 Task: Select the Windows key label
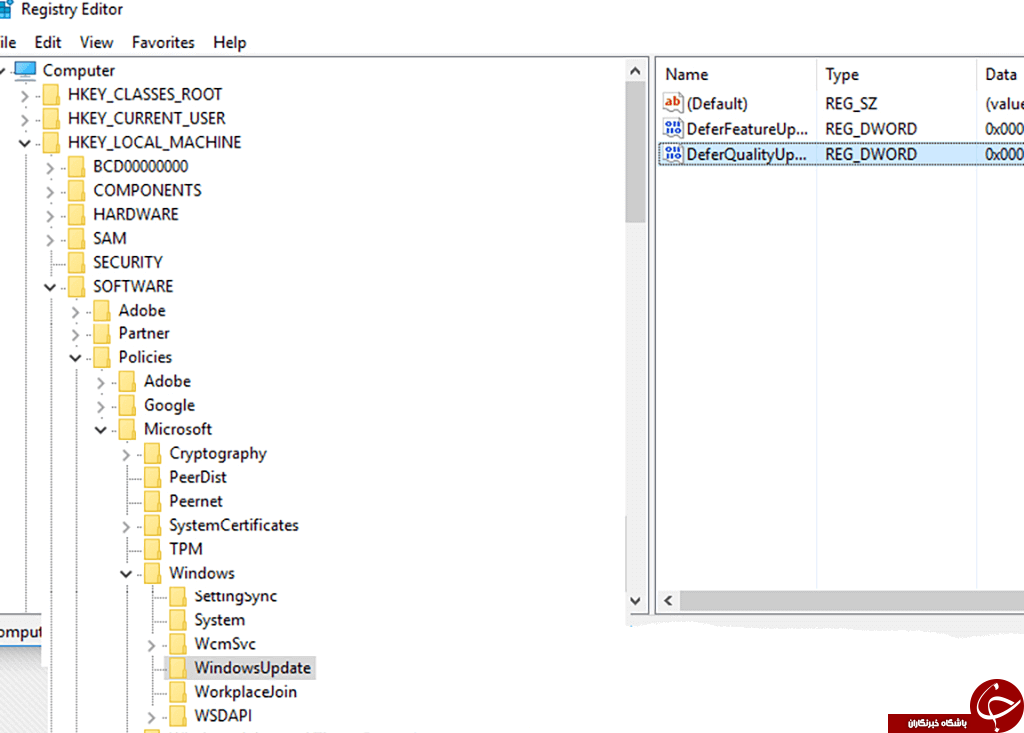[x=202, y=573]
